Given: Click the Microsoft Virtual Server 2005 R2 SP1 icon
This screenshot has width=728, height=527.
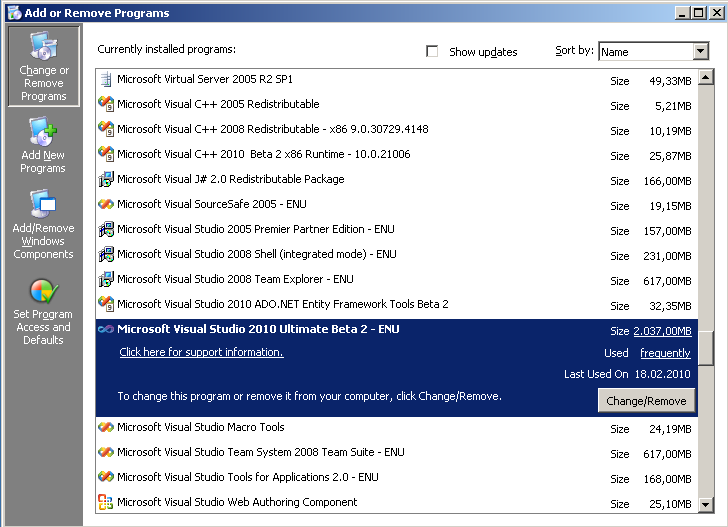Looking at the screenshot, I should click(x=106, y=79).
